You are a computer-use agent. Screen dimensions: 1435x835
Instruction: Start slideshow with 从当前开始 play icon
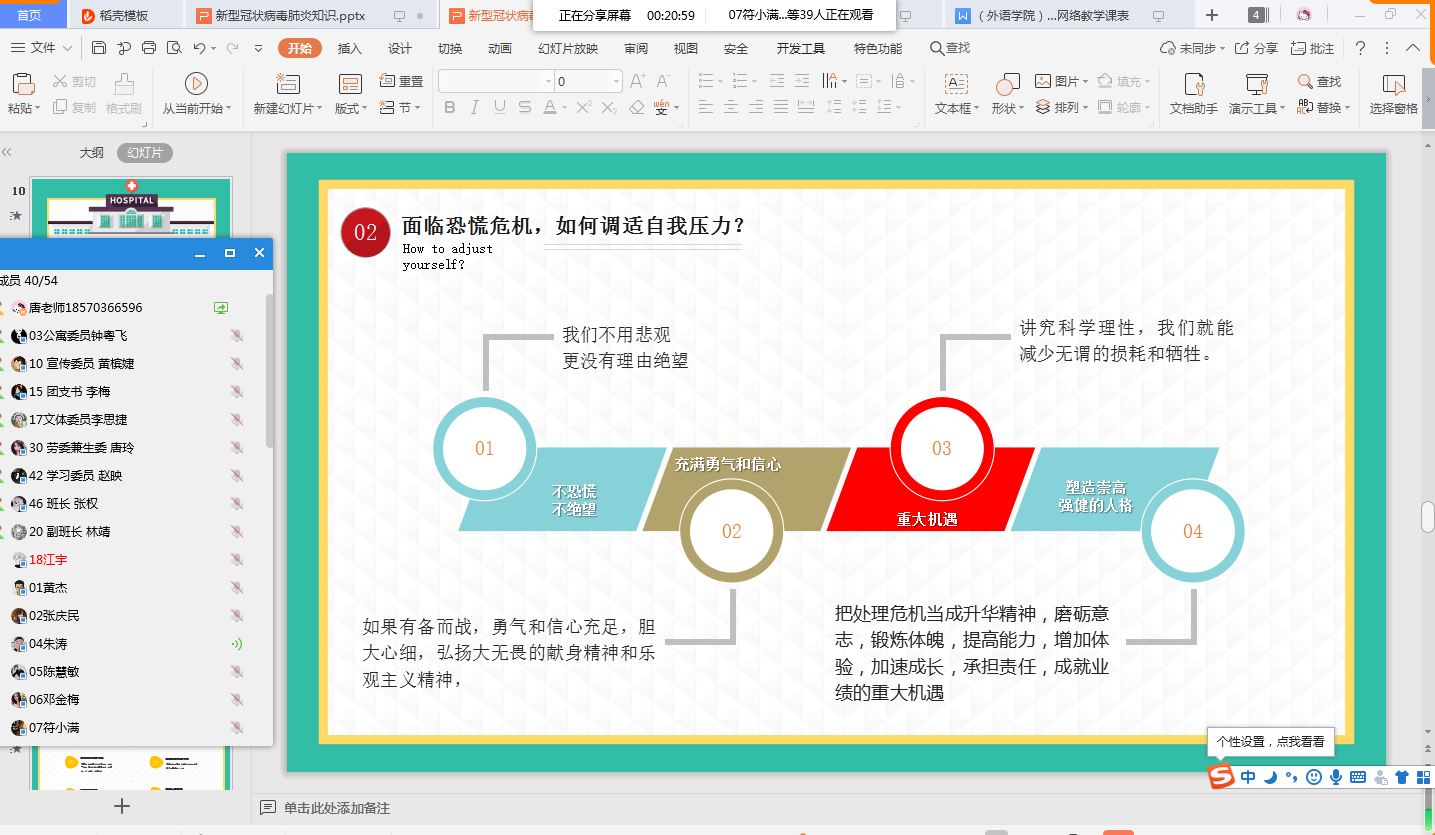pyautogui.click(x=197, y=82)
